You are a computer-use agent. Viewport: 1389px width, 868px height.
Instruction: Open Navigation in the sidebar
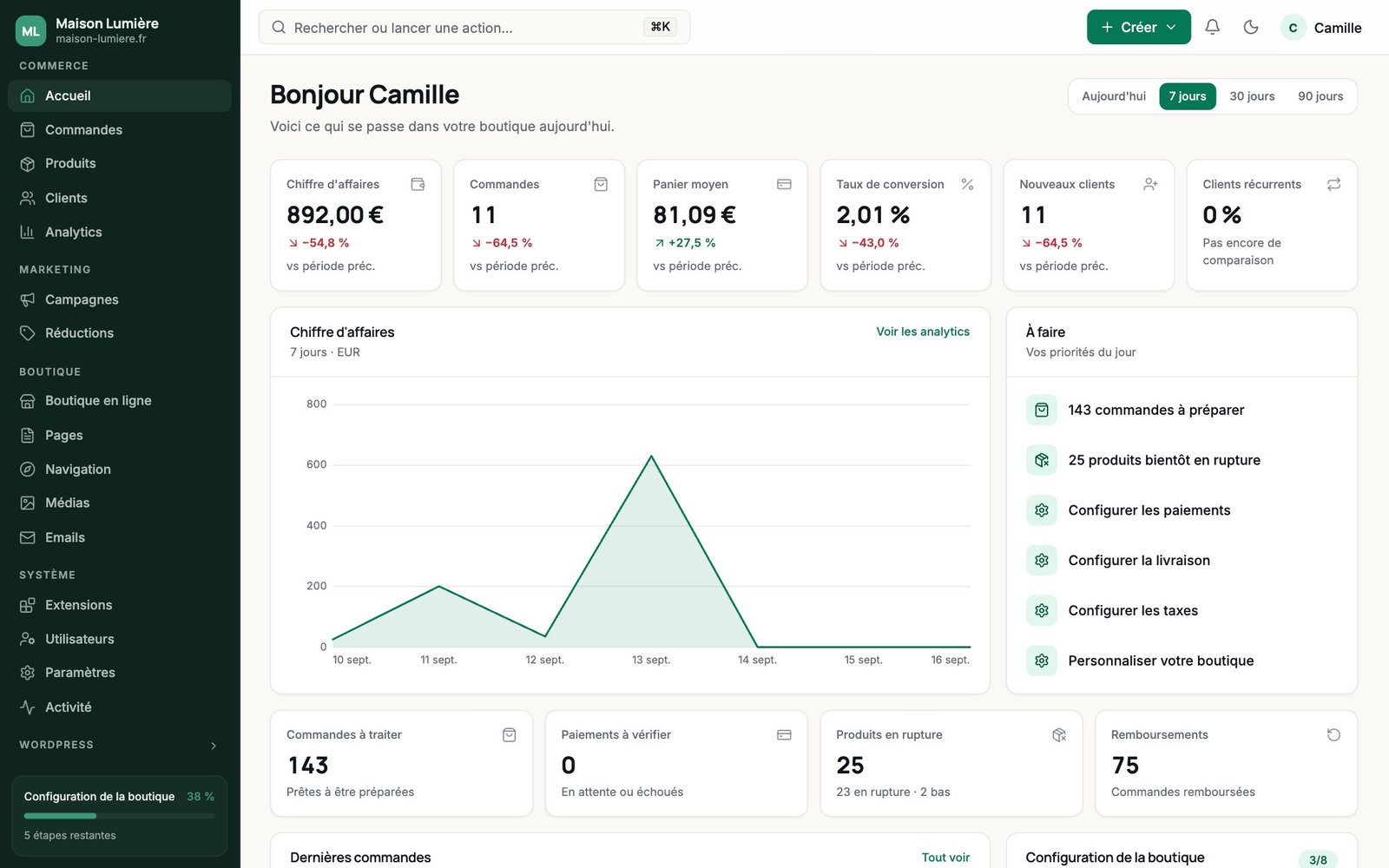coord(120,469)
